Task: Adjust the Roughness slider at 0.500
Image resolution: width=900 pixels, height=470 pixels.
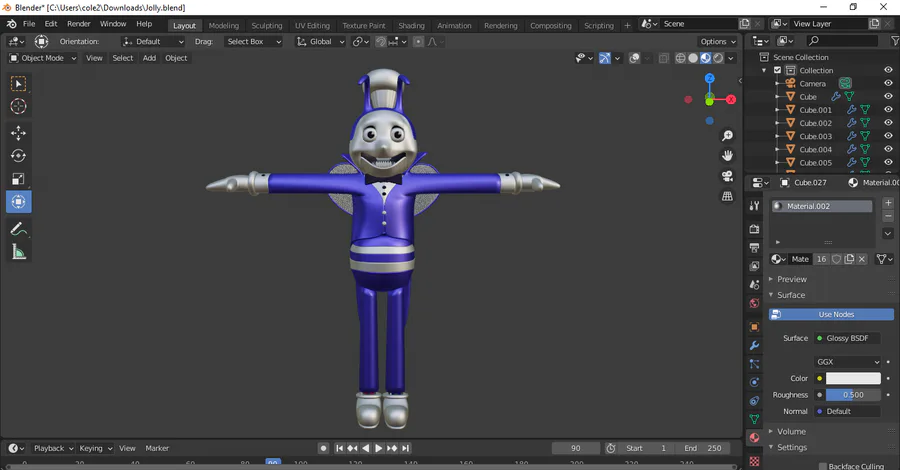Action: pos(853,395)
